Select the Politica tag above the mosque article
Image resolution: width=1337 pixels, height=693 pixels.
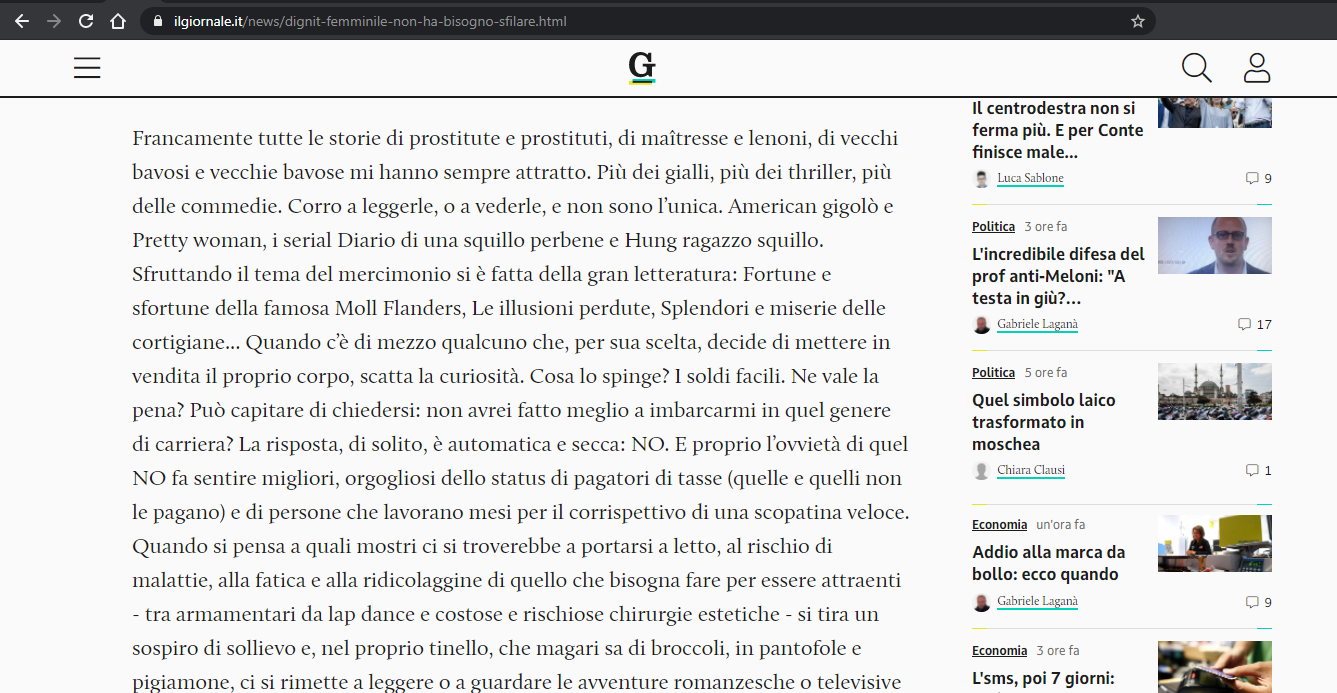[x=993, y=373]
